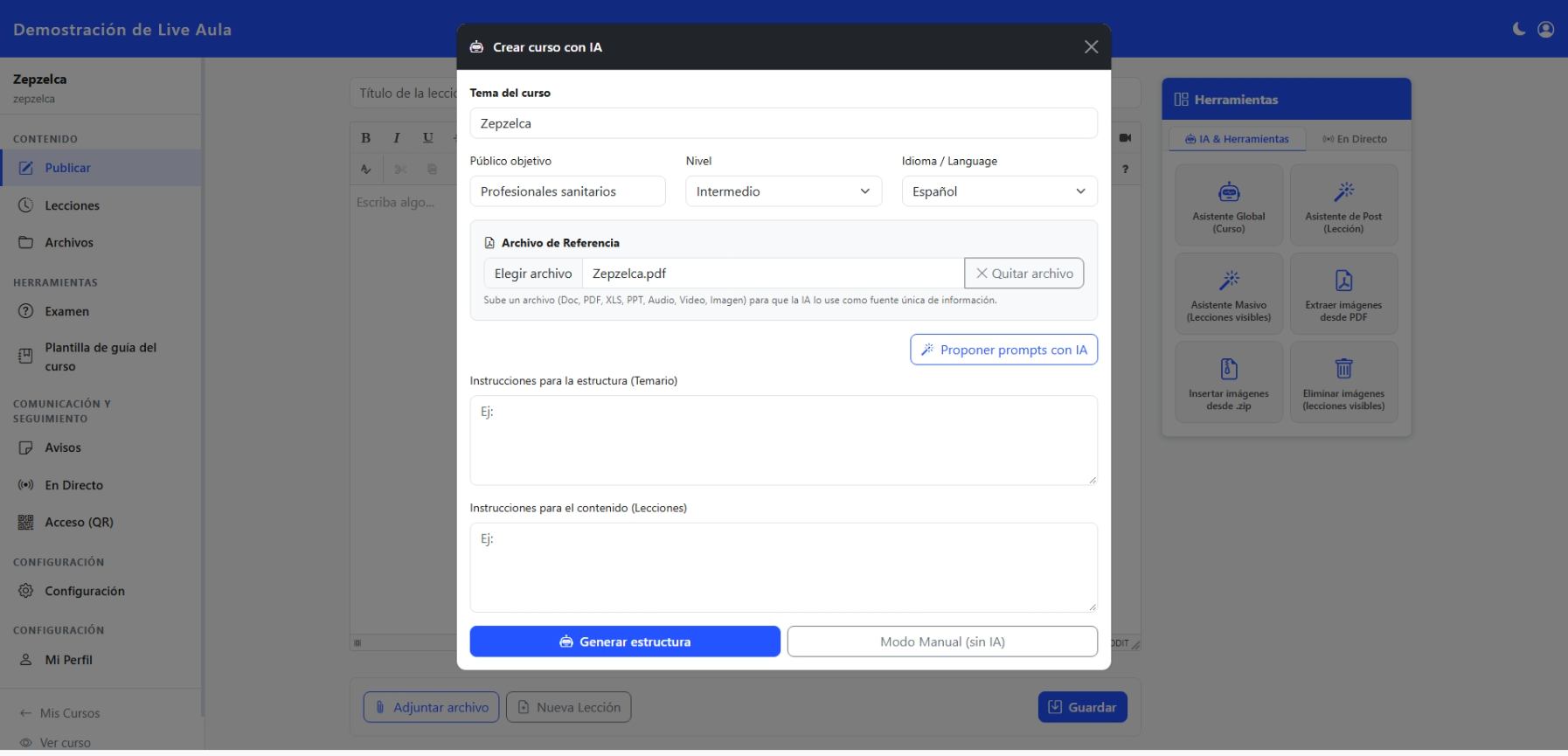Image resolution: width=1568 pixels, height=756 pixels.
Task: Expand the Nivel dropdown
Action: tap(783, 191)
